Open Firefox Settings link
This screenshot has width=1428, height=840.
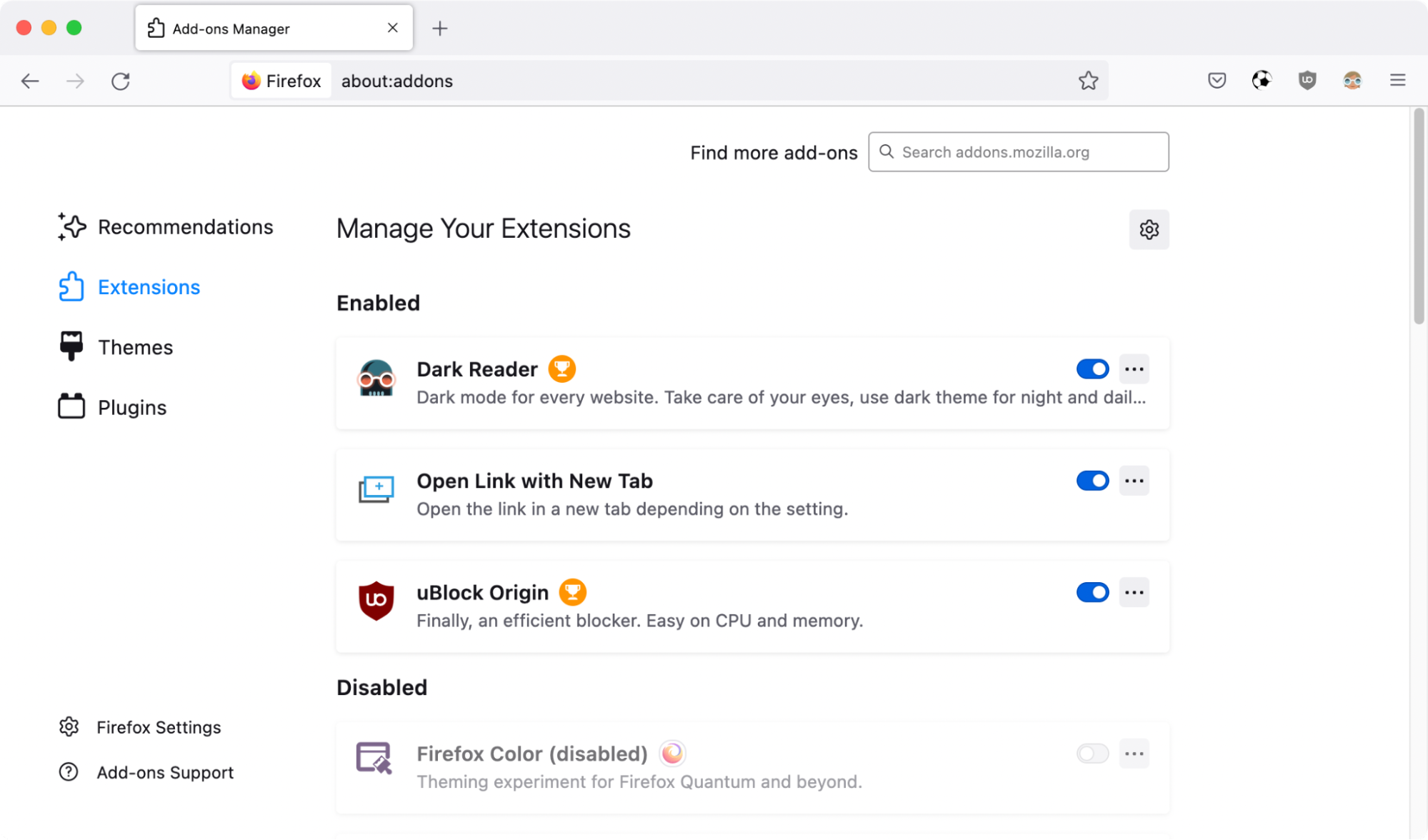click(140, 727)
